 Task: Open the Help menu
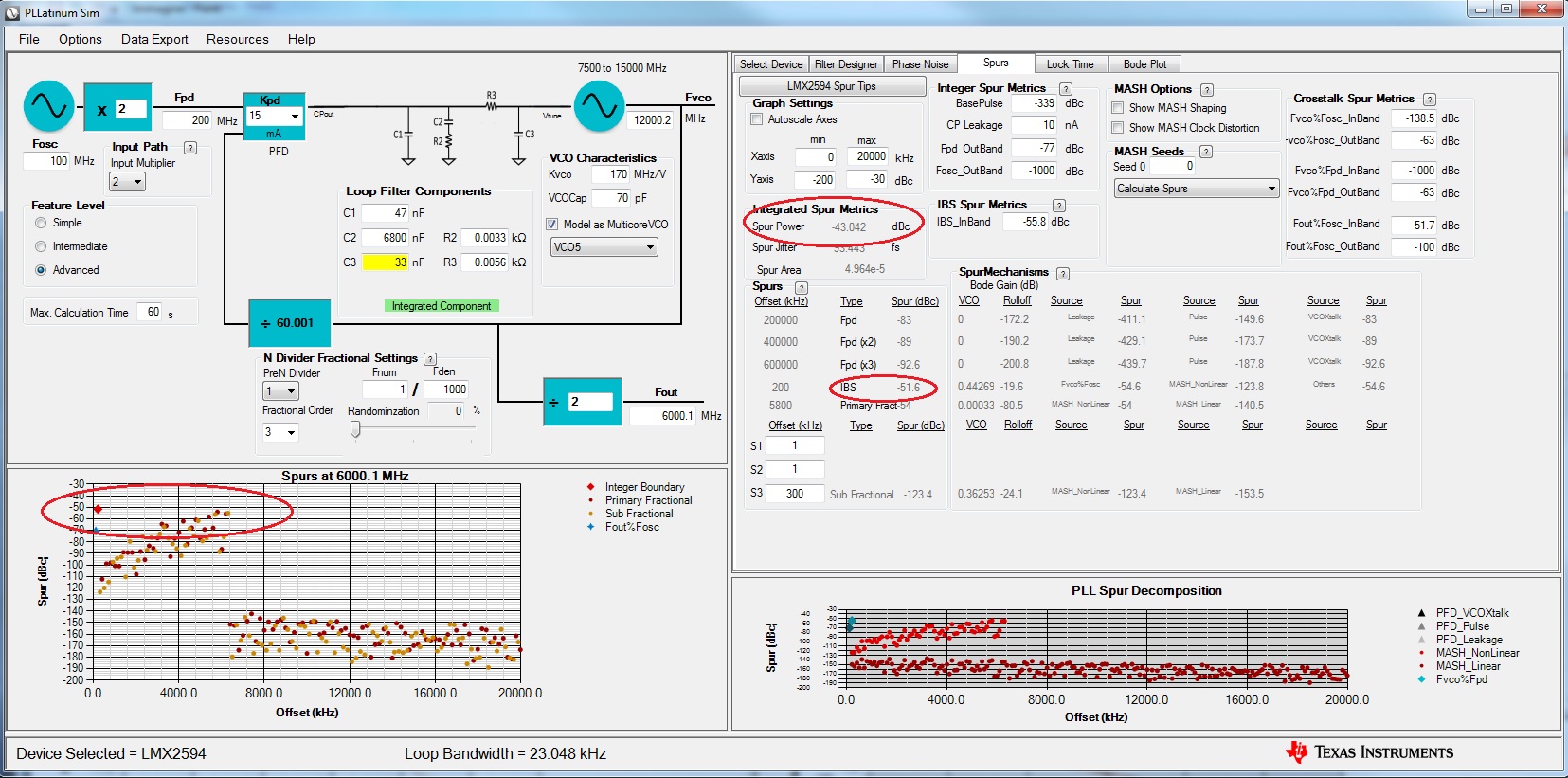[x=302, y=39]
